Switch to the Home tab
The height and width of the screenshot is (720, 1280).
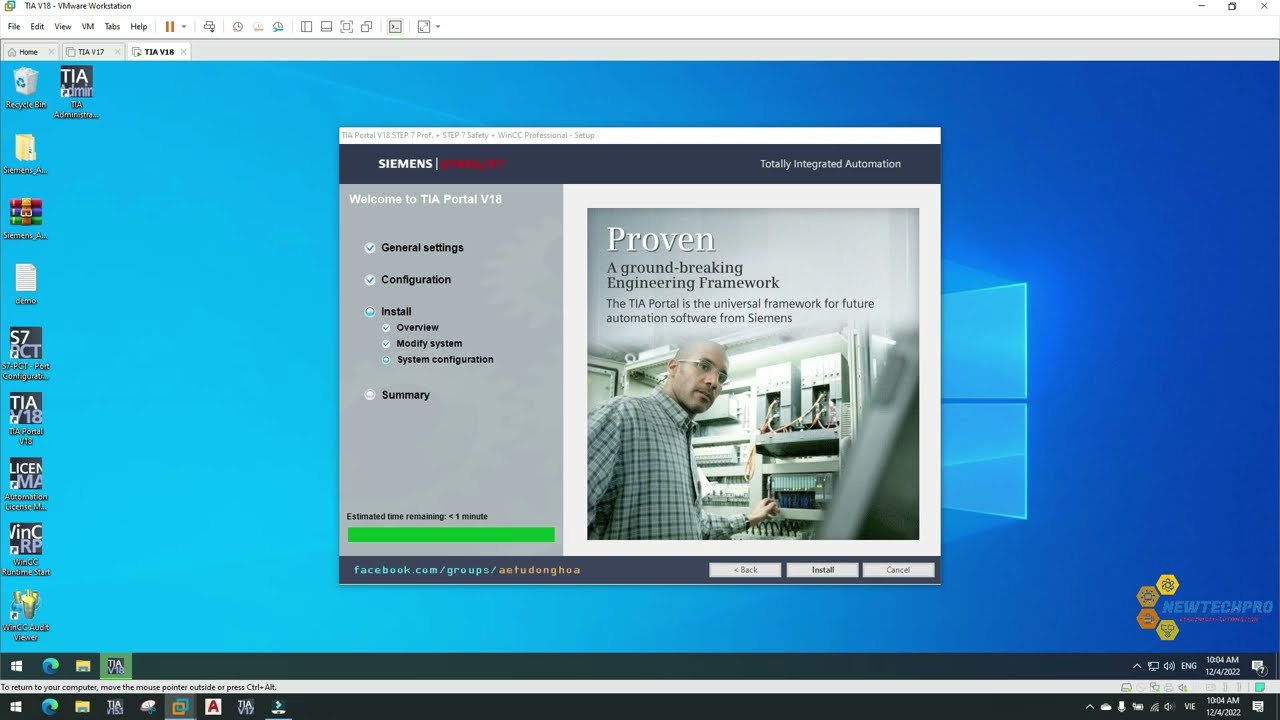coord(28,52)
